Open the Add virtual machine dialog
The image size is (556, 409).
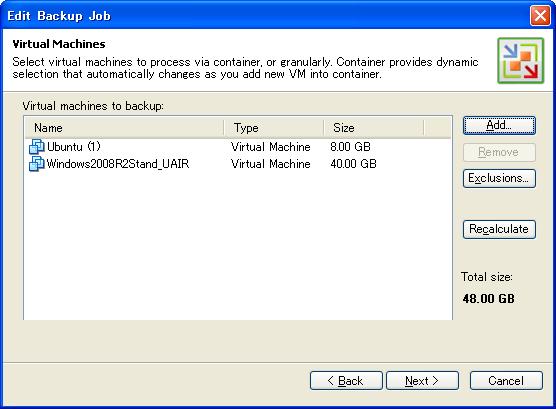499,126
